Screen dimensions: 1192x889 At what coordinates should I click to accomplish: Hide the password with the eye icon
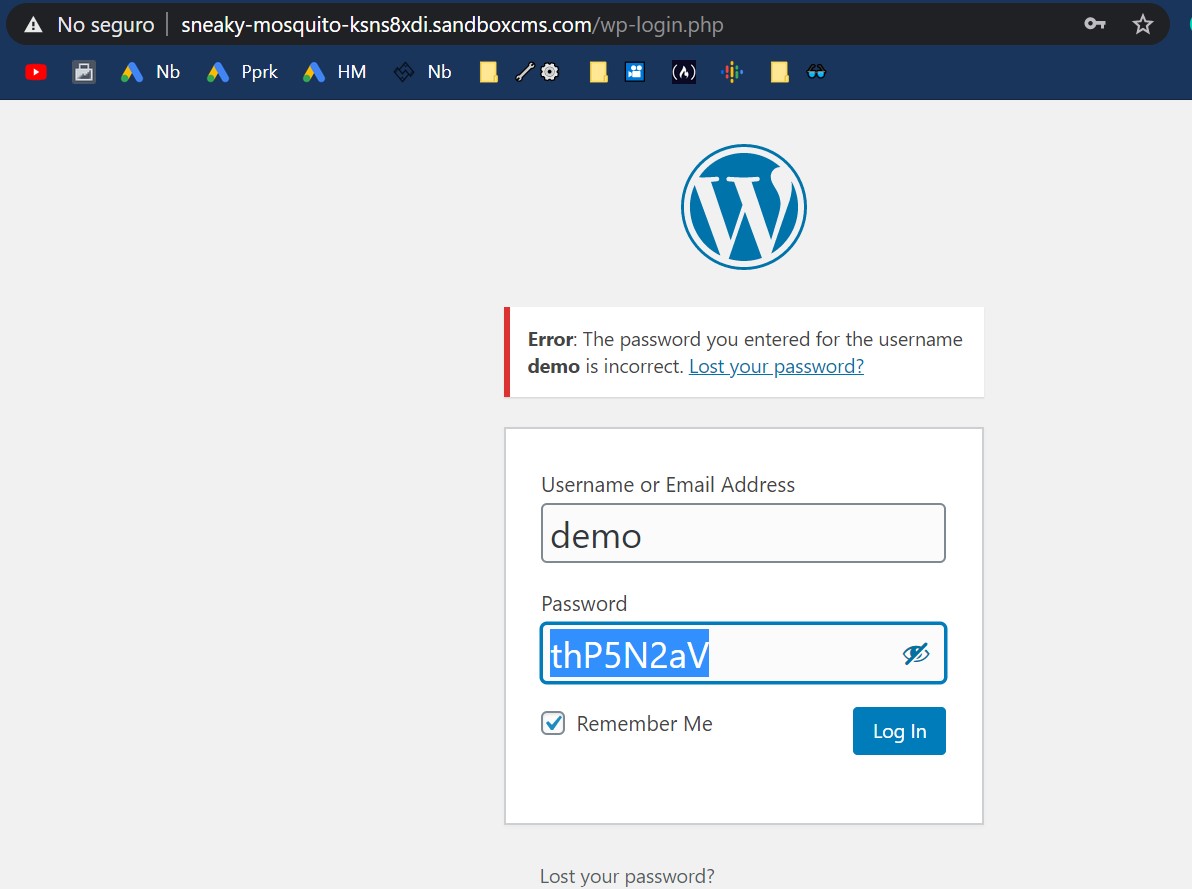[916, 653]
